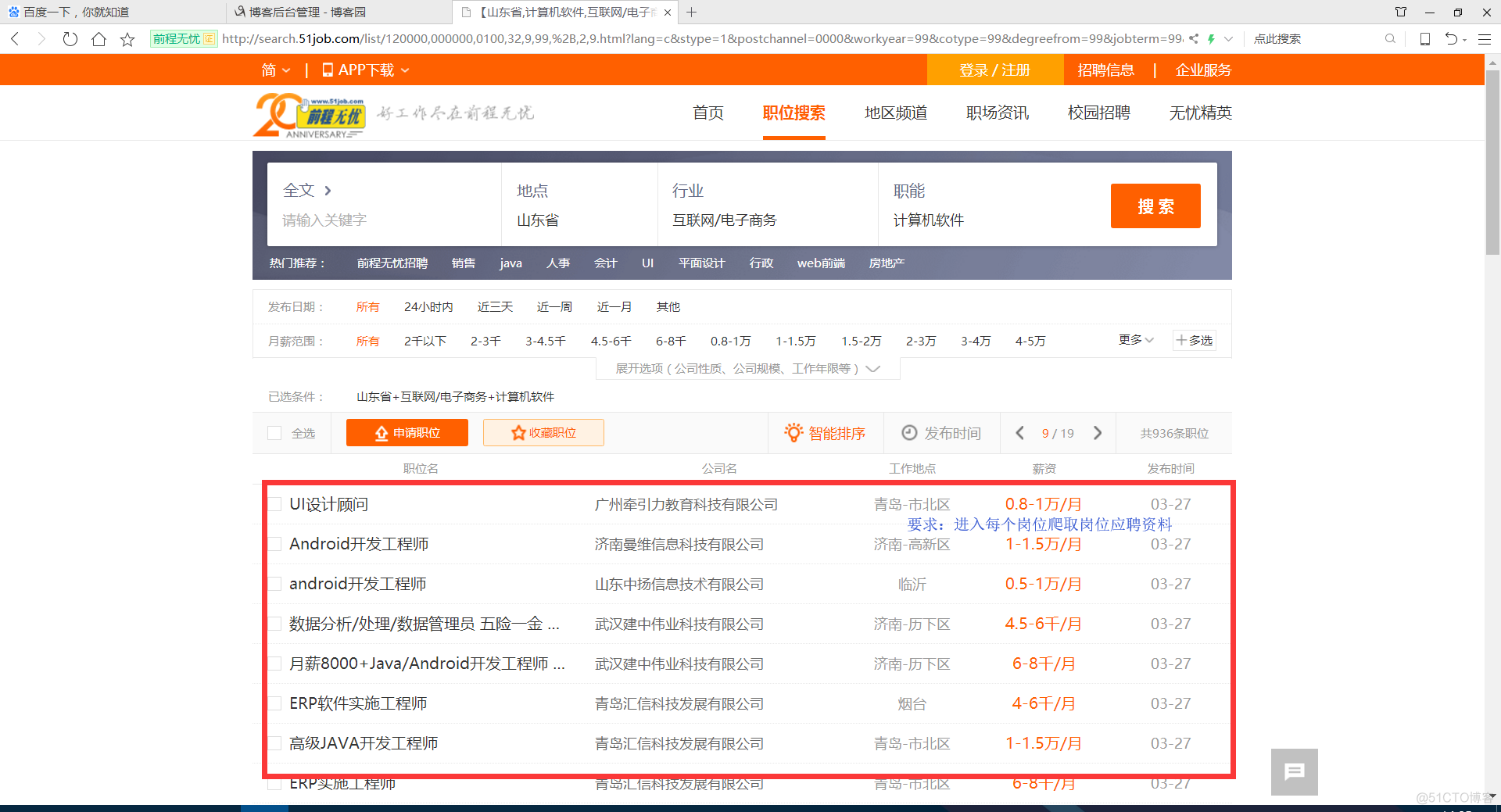Open the 简 language dropdown

(x=276, y=70)
